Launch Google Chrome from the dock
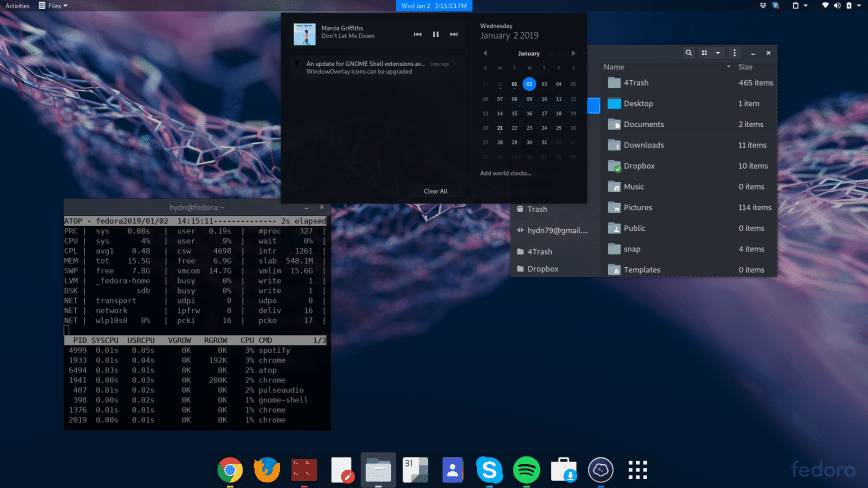The height and width of the screenshot is (488, 868). pos(231,469)
